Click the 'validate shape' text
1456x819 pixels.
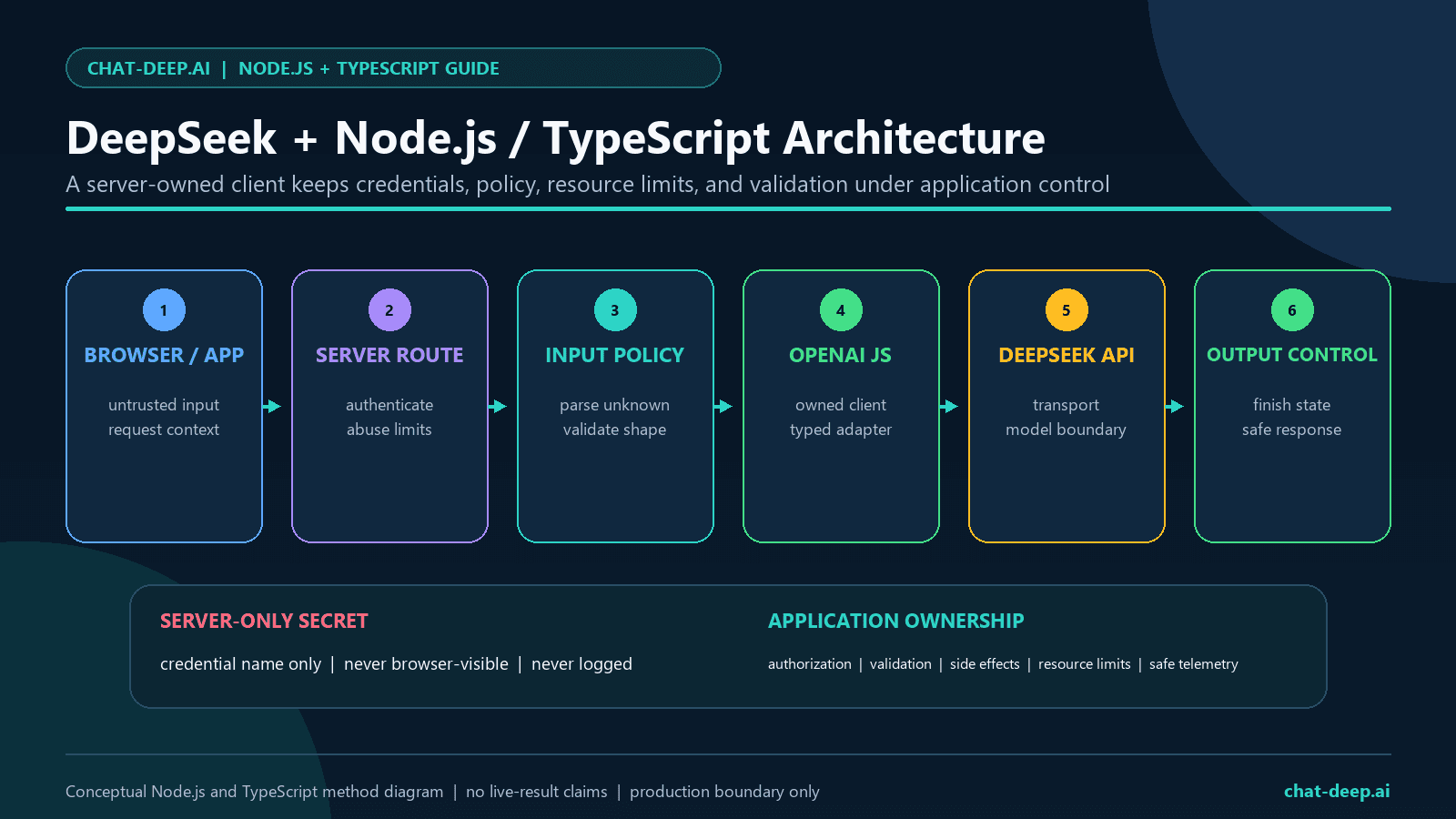pos(615,430)
